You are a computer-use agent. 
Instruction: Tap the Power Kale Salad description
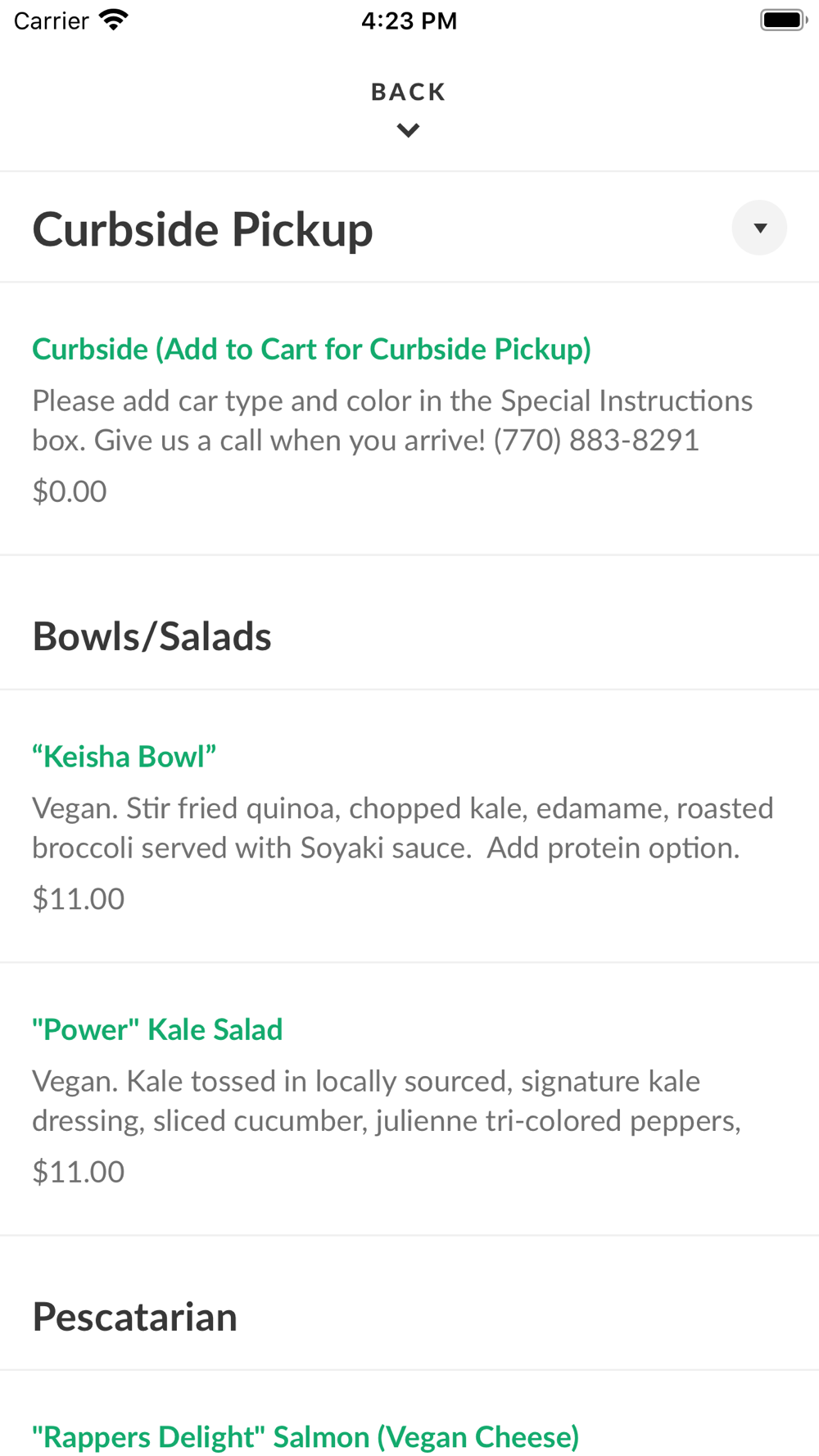(387, 1101)
